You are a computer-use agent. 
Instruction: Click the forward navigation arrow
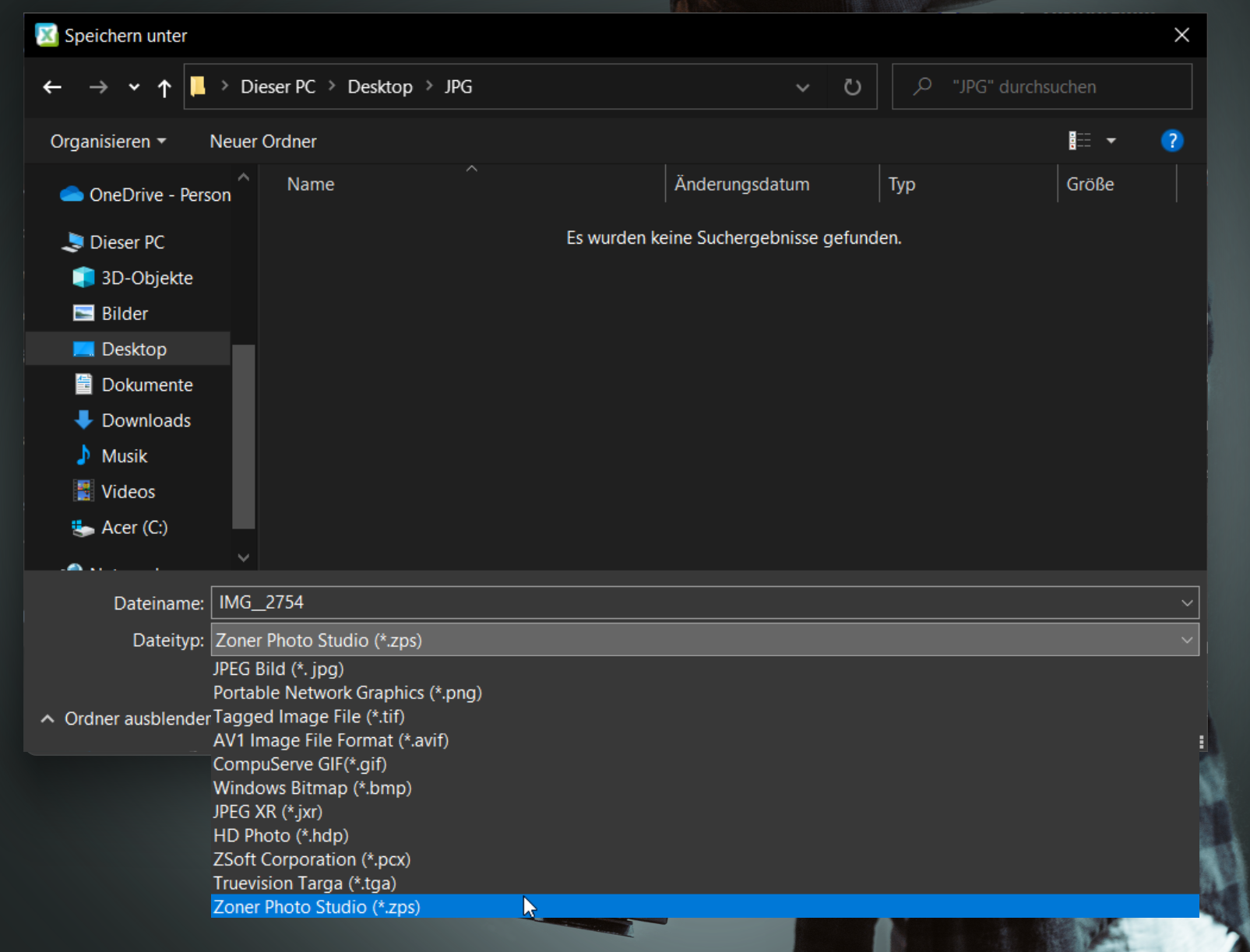[98, 87]
